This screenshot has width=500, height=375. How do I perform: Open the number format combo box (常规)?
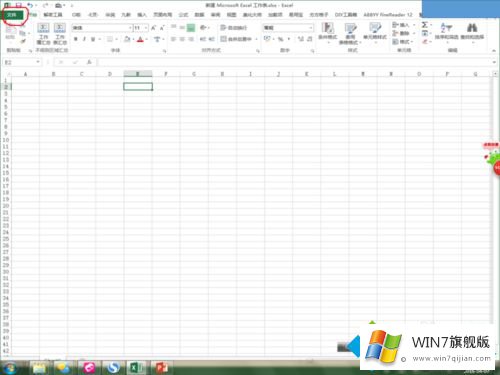point(288,28)
